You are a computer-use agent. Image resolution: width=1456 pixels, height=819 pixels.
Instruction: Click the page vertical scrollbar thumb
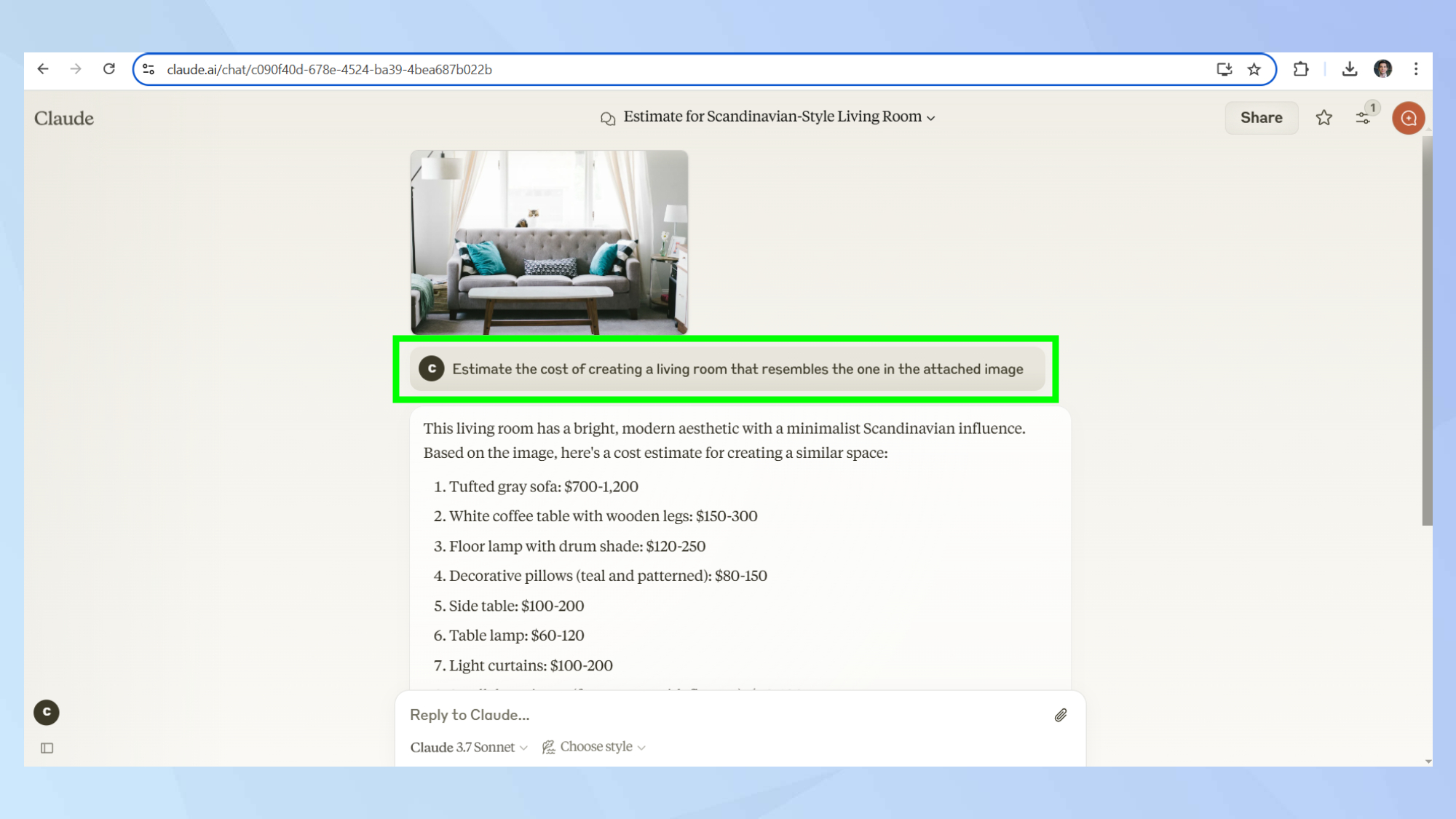click(1427, 328)
